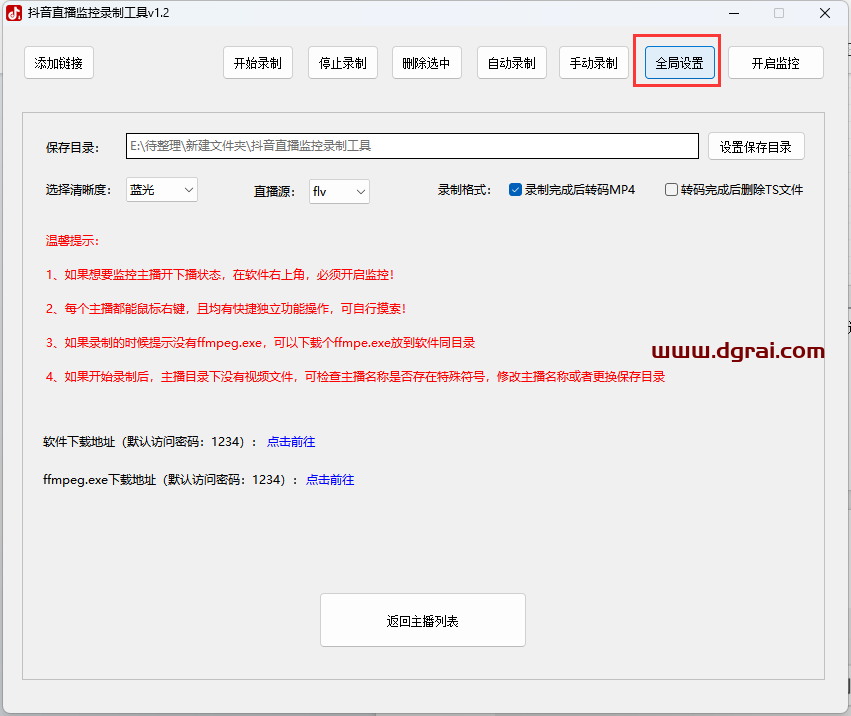Click the 温馨提示 heading text
The image size is (851, 716).
(x=72, y=241)
